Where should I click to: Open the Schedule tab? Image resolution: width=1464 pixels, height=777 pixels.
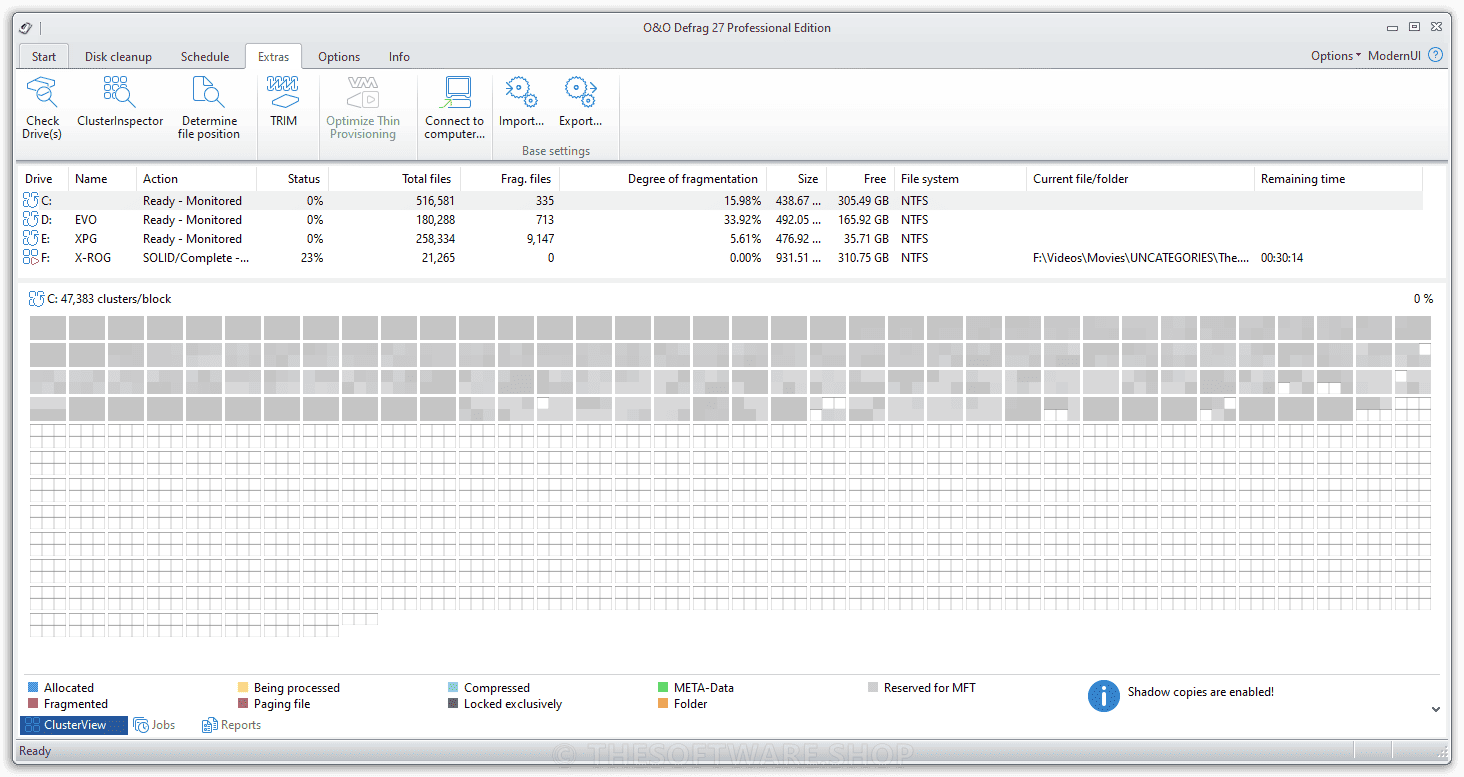point(205,57)
